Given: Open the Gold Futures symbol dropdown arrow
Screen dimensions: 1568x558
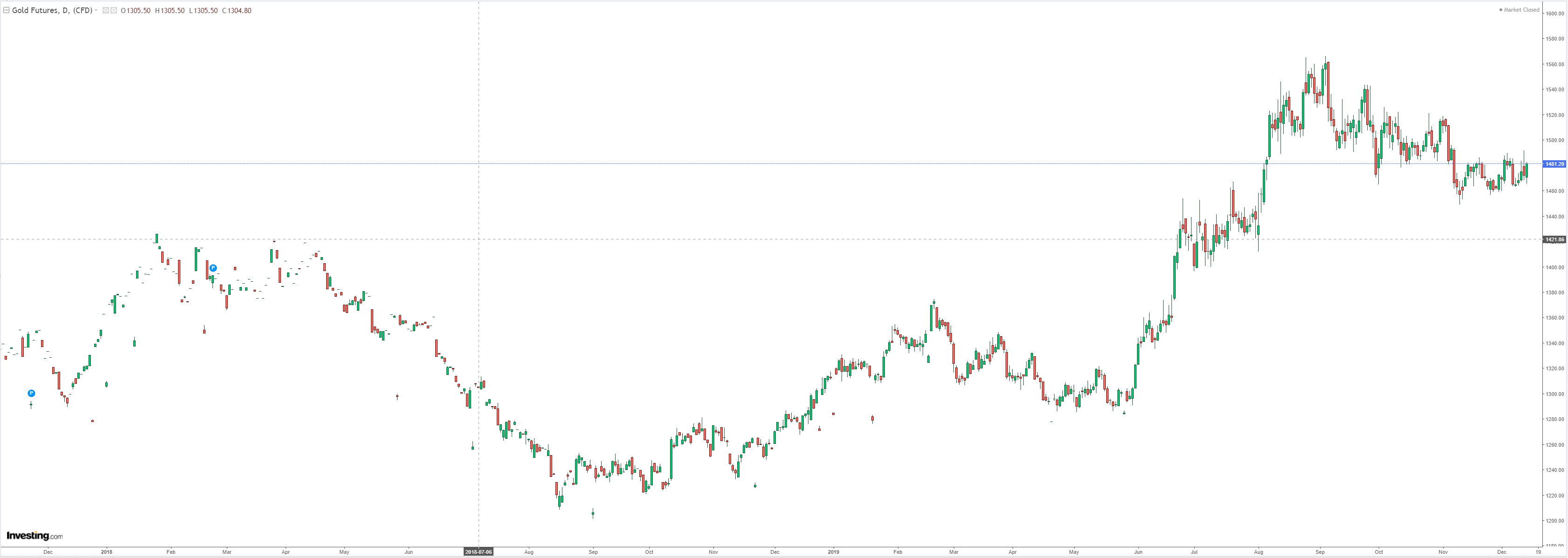Looking at the screenshot, I should [x=96, y=10].
